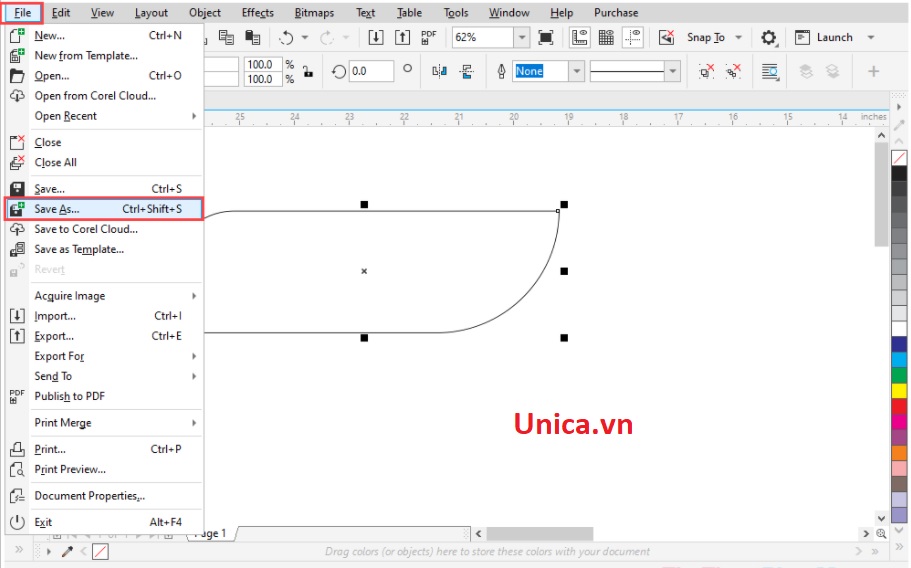Expand the Undo history dropdown arrow
Viewport: 911px width, 568px height.
tap(304, 38)
